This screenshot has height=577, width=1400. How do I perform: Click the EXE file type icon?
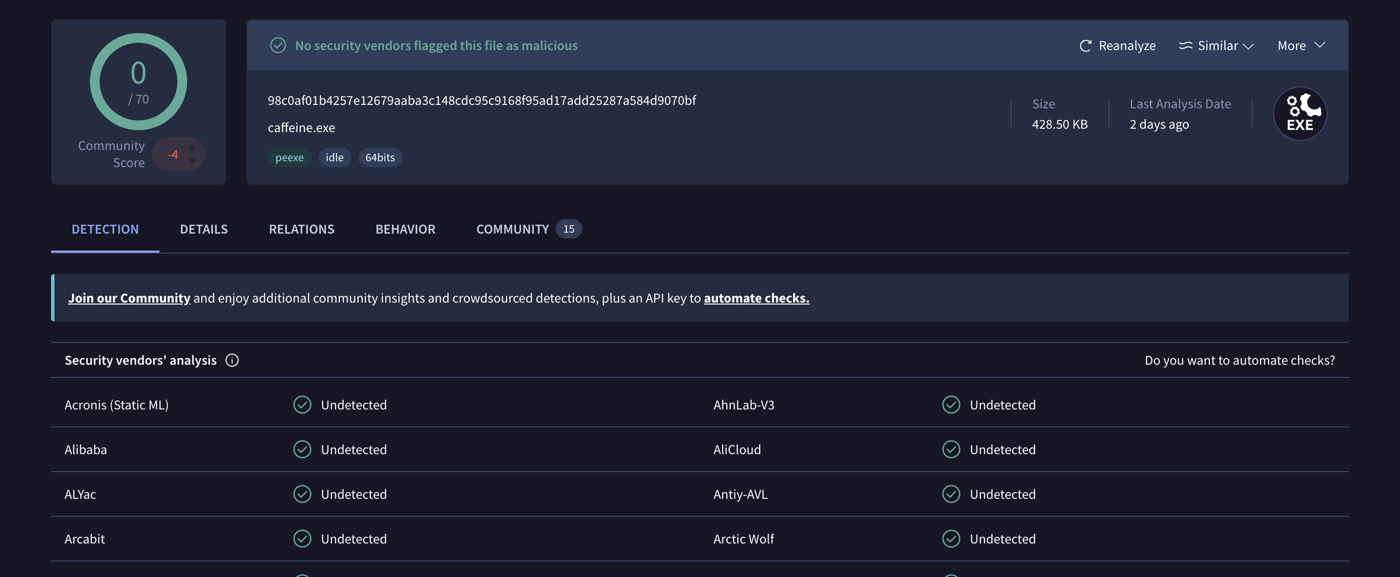pos(1300,114)
